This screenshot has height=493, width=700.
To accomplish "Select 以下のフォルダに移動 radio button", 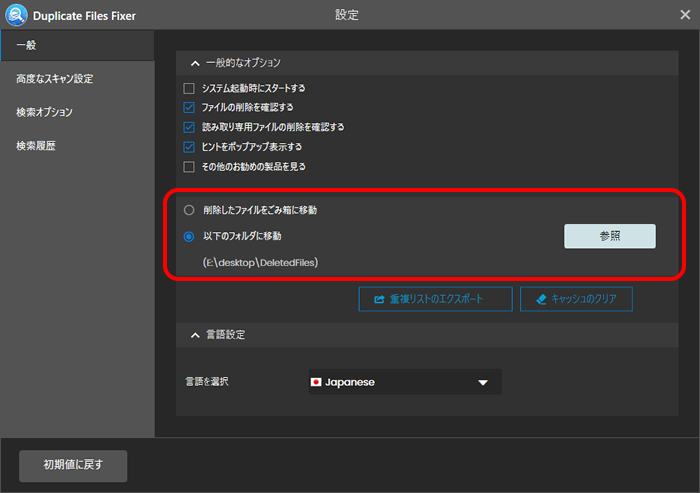I will 189,236.
